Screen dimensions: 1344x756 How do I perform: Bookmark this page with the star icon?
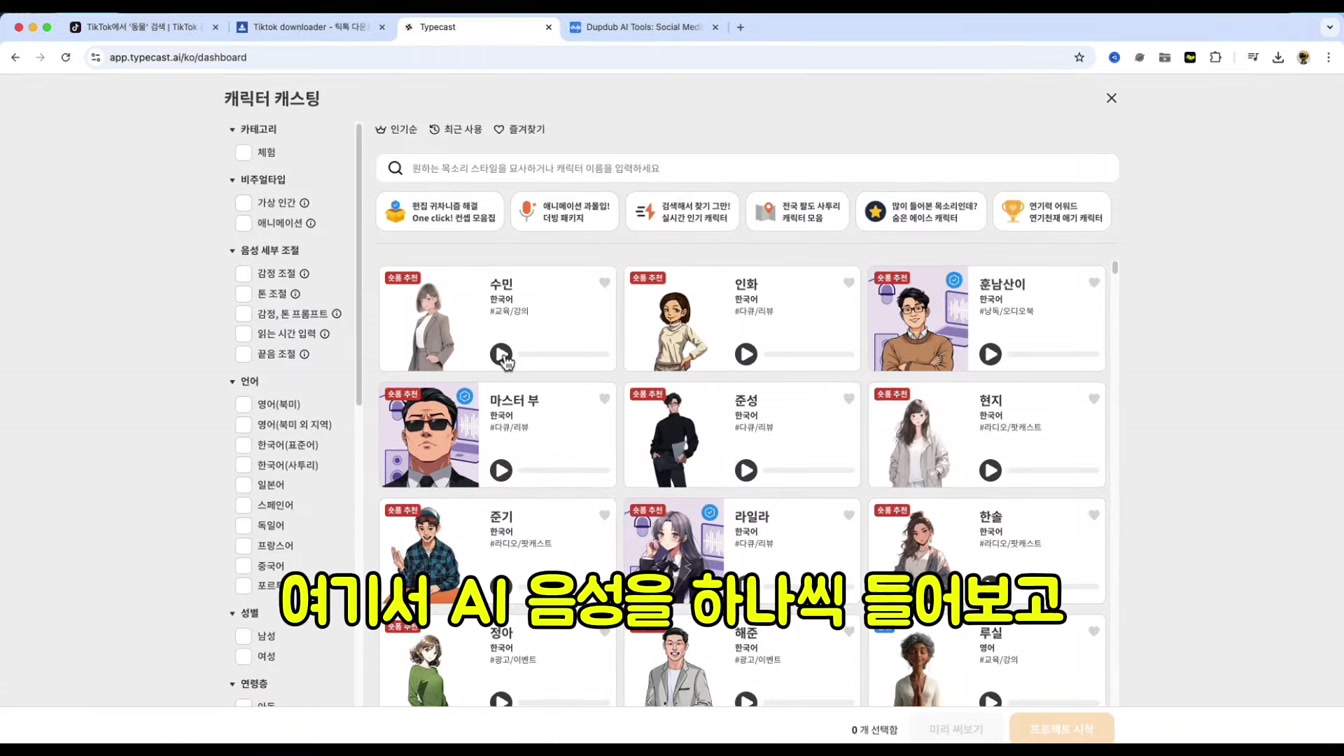click(x=1079, y=57)
